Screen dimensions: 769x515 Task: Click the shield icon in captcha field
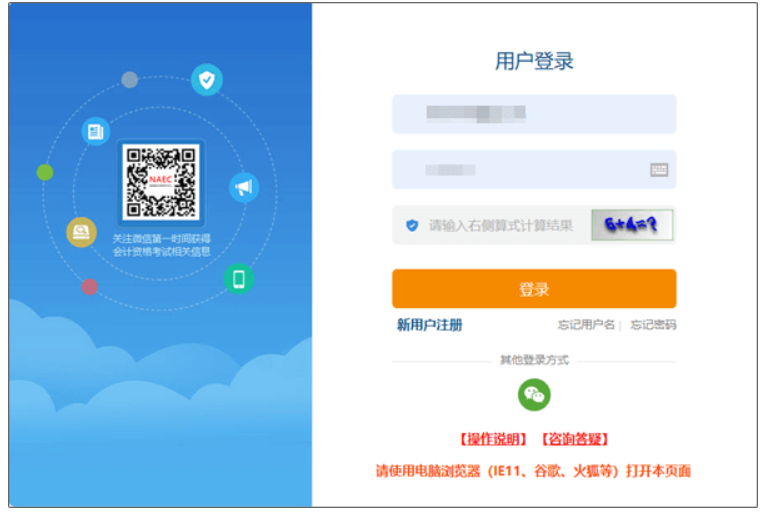pyautogui.click(x=412, y=226)
